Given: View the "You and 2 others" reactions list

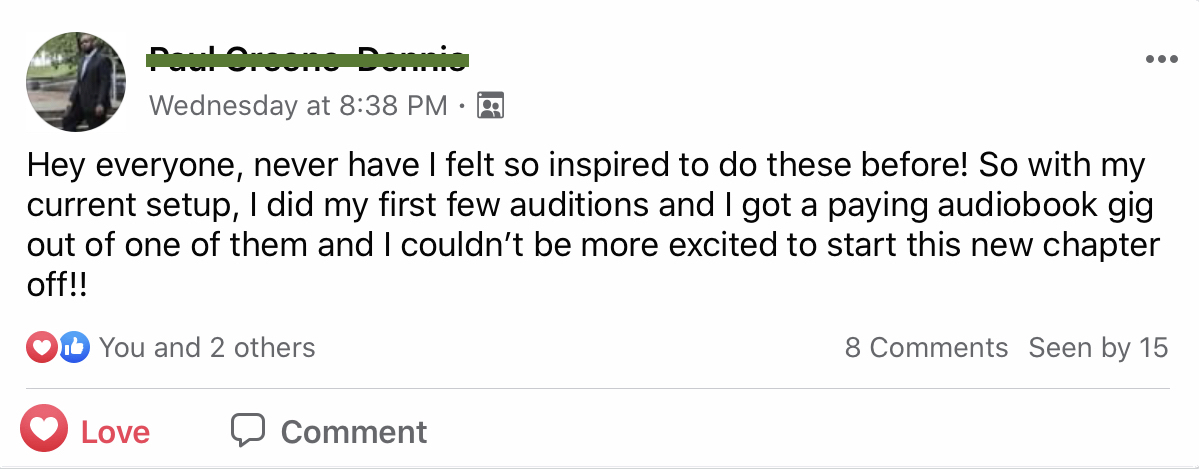Looking at the screenshot, I should click(207, 348).
